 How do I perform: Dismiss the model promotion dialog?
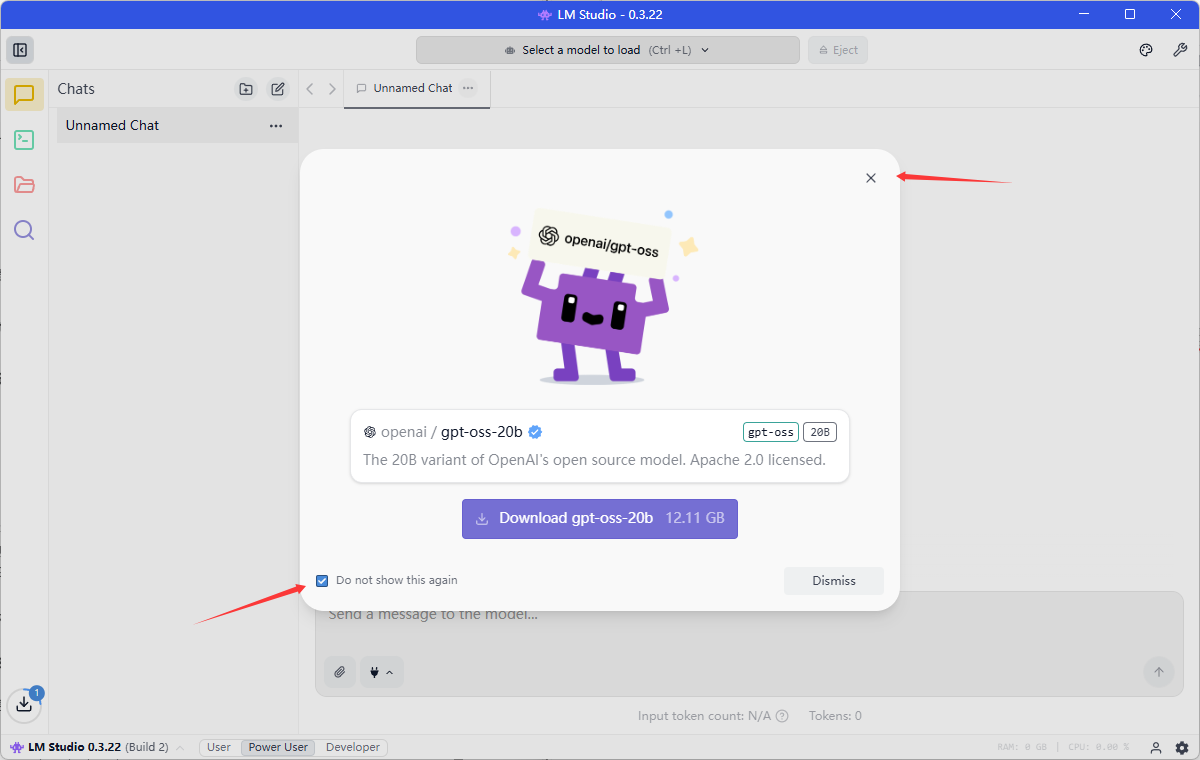point(834,581)
